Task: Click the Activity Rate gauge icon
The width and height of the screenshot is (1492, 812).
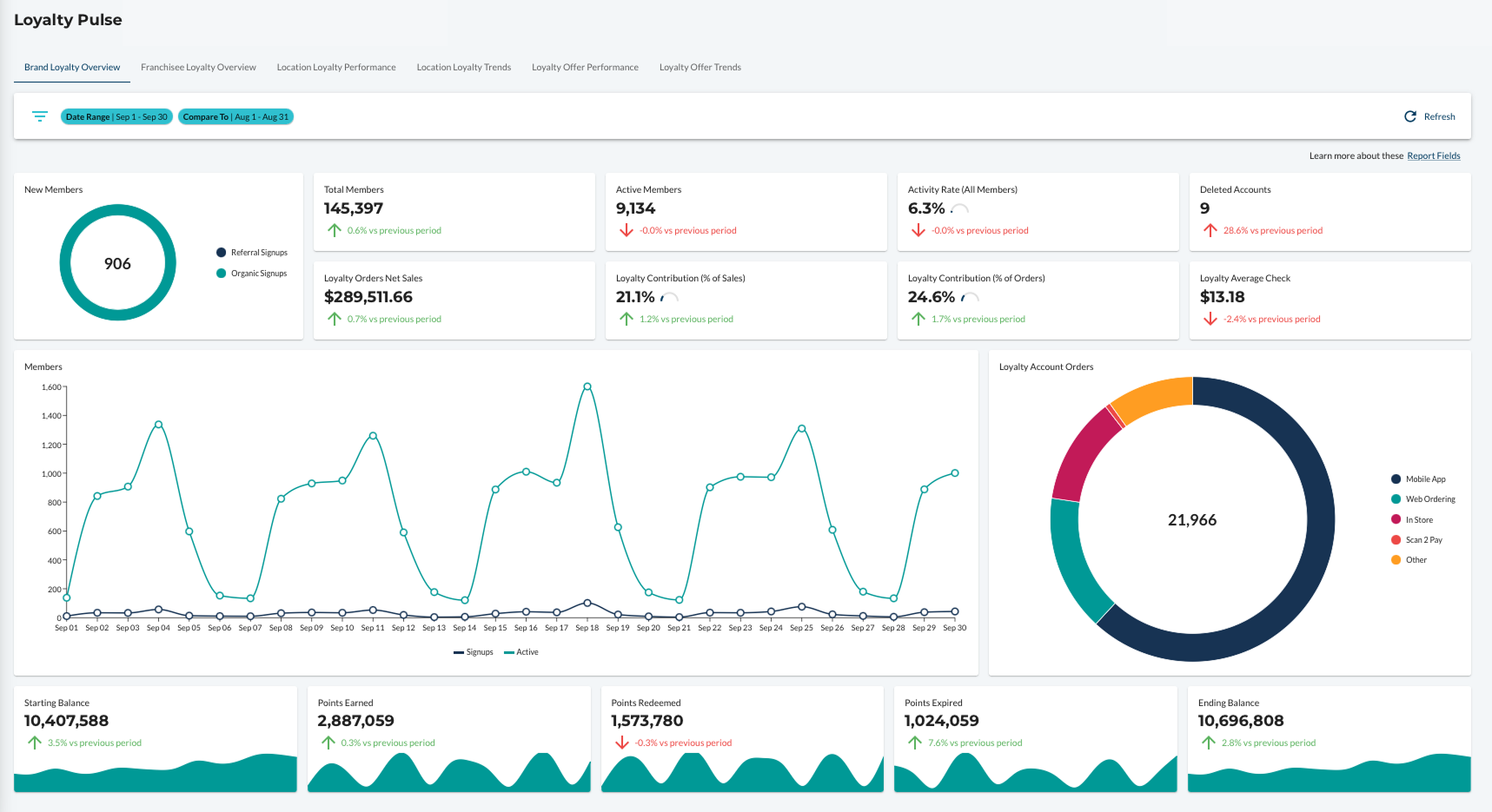Action: [959, 208]
